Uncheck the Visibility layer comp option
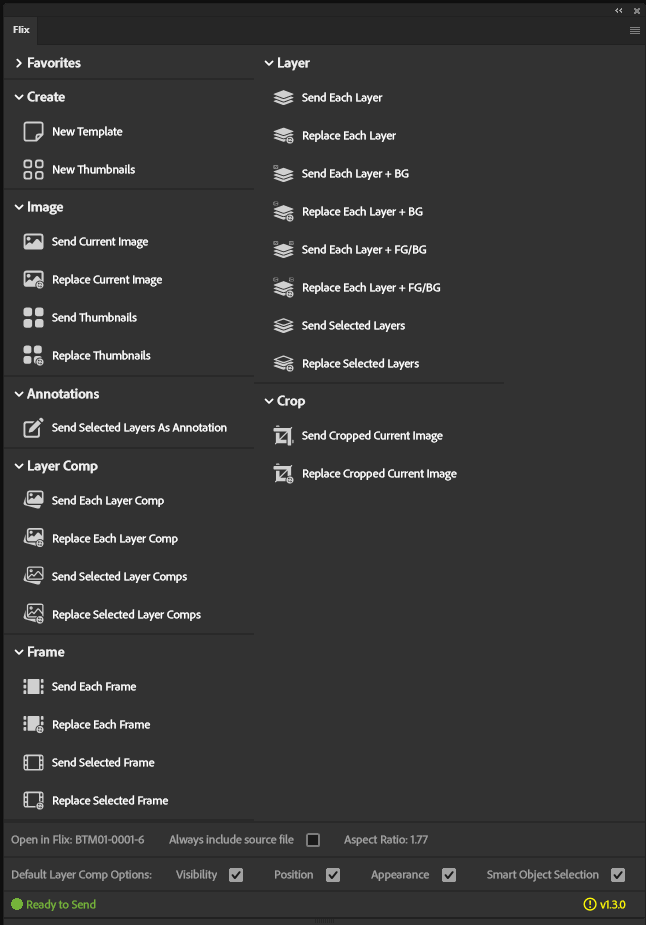This screenshot has height=925, width=646. (x=236, y=875)
